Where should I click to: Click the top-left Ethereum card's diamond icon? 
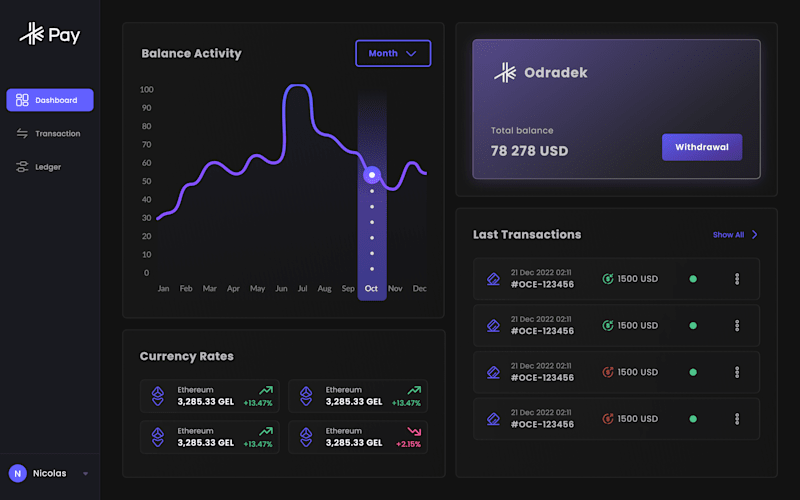pyautogui.click(x=158, y=396)
